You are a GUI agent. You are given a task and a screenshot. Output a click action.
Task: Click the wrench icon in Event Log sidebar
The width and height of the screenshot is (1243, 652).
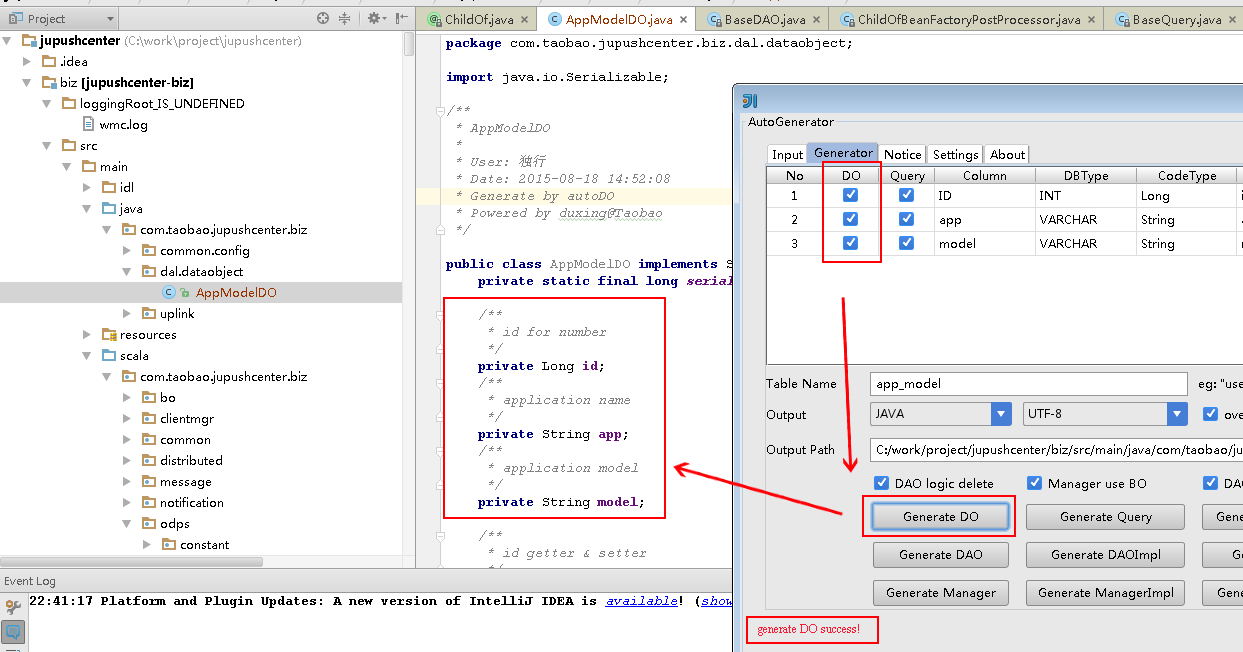tap(13, 606)
